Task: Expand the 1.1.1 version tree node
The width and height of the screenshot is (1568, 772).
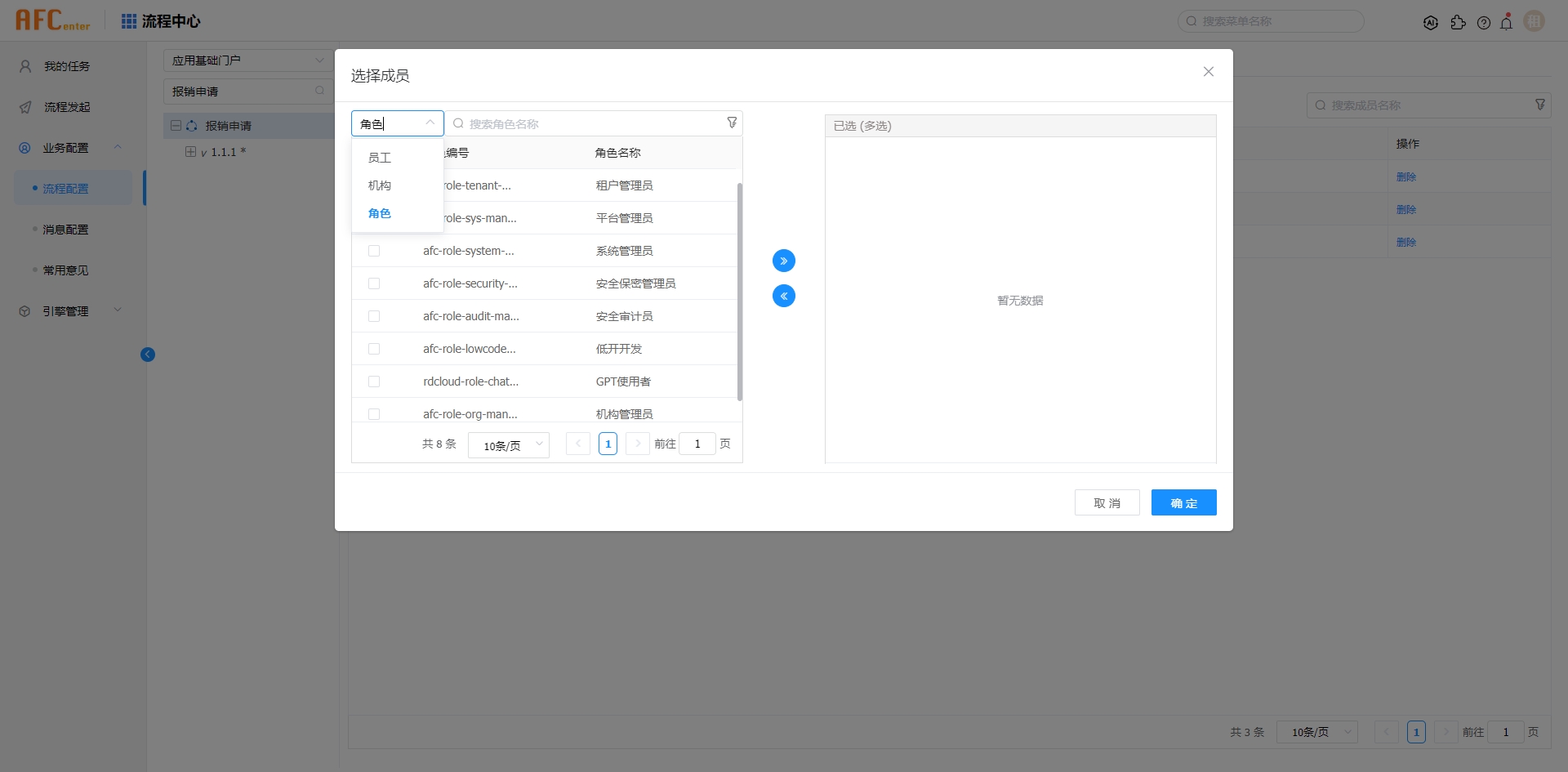Action: pyautogui.click(x=190, y=152)
